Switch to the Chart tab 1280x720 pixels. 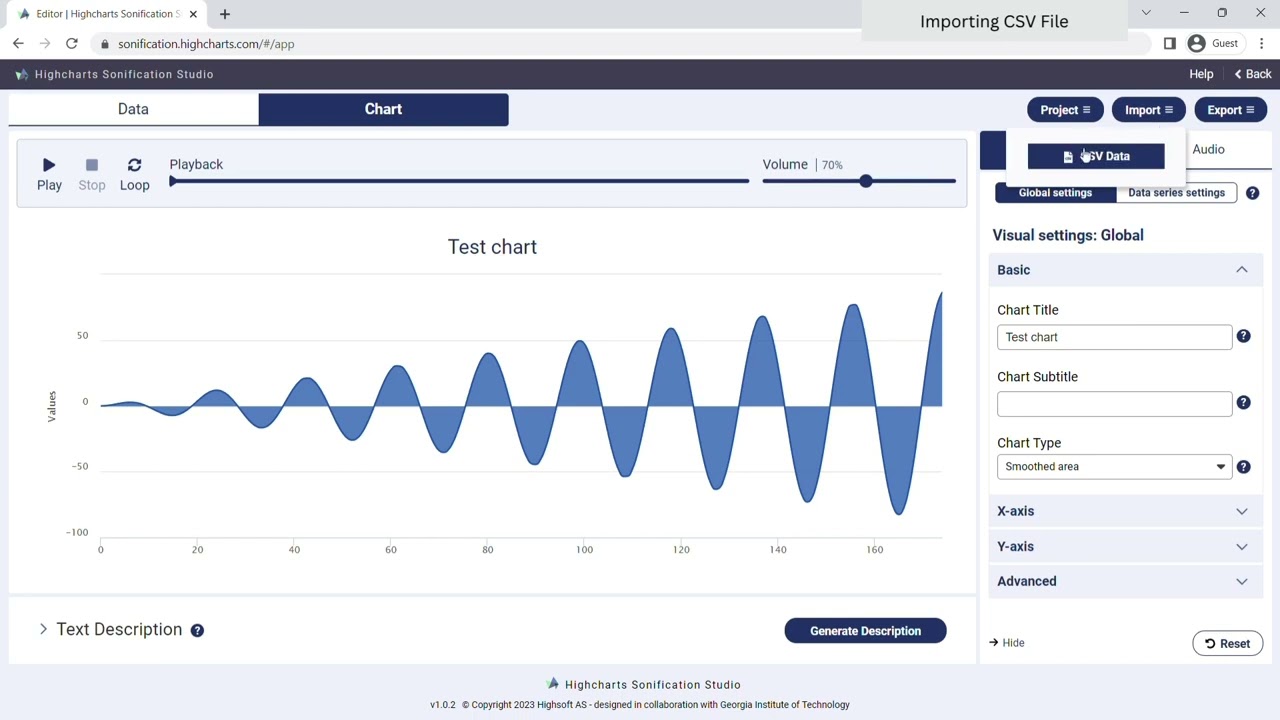383,109
